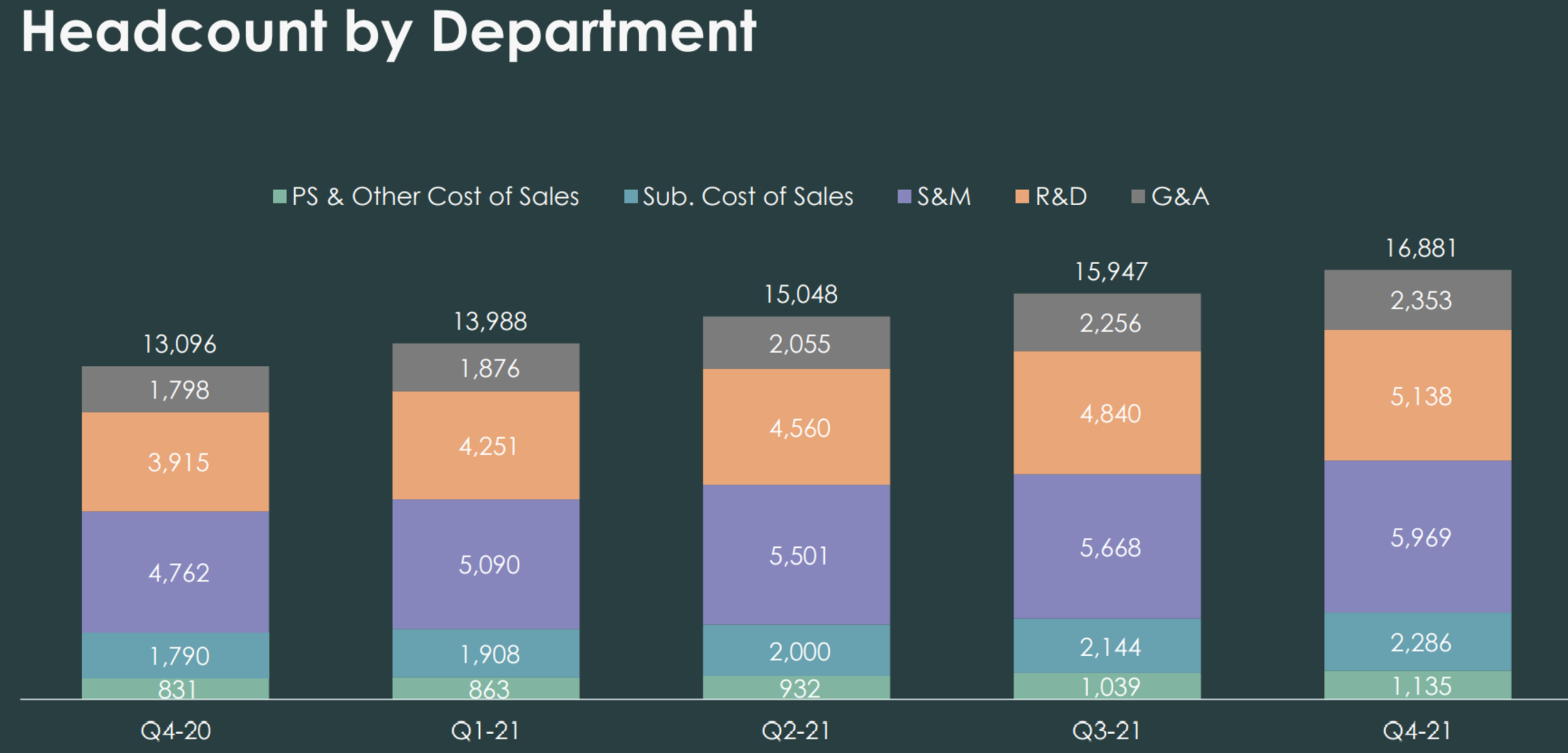This screenshot has width=1568, height=753.
Task: Click the Q4-20 total label 13,096
Action: pos(179,344)
